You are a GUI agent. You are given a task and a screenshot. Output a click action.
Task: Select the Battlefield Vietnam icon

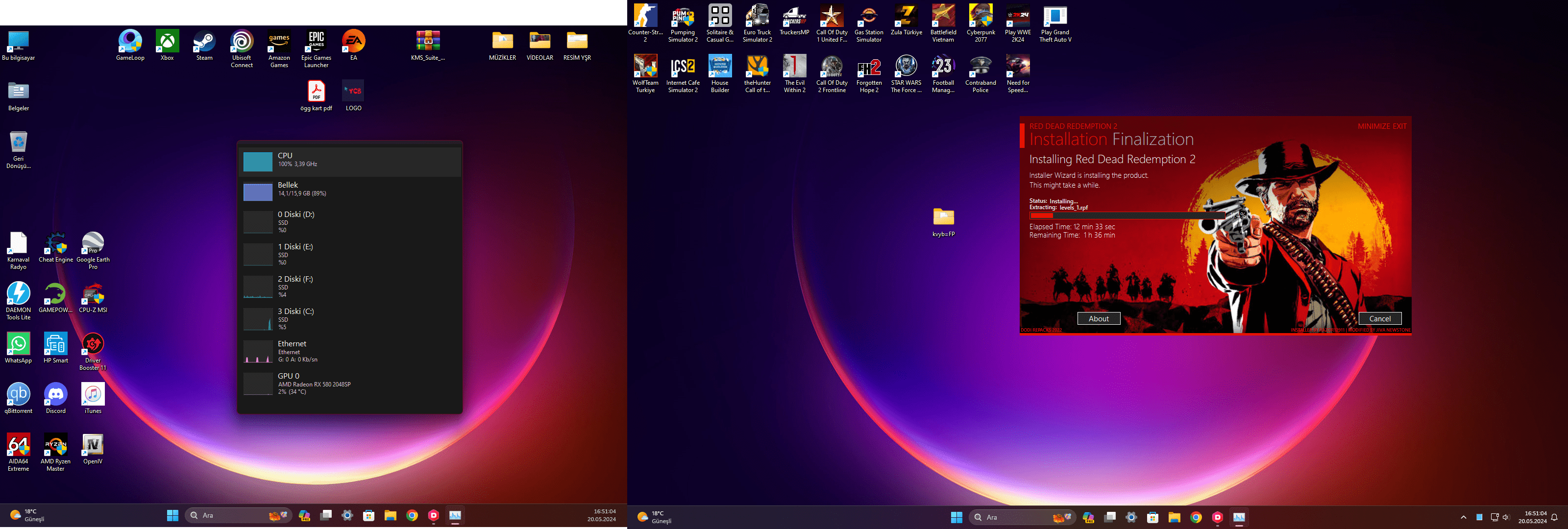[943, 23]
